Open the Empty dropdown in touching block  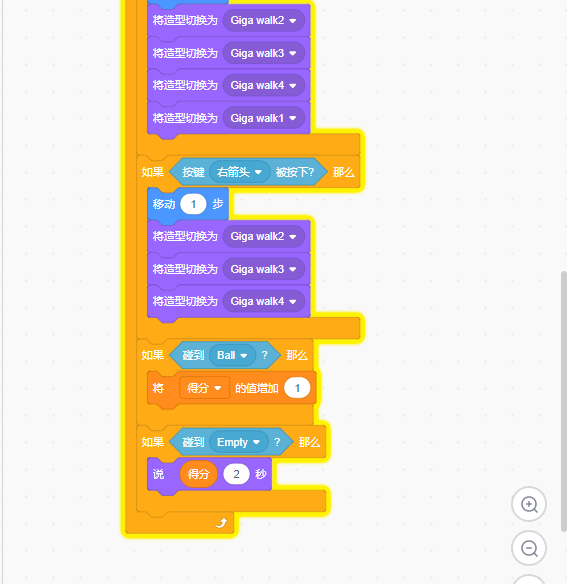coord(239,442)
